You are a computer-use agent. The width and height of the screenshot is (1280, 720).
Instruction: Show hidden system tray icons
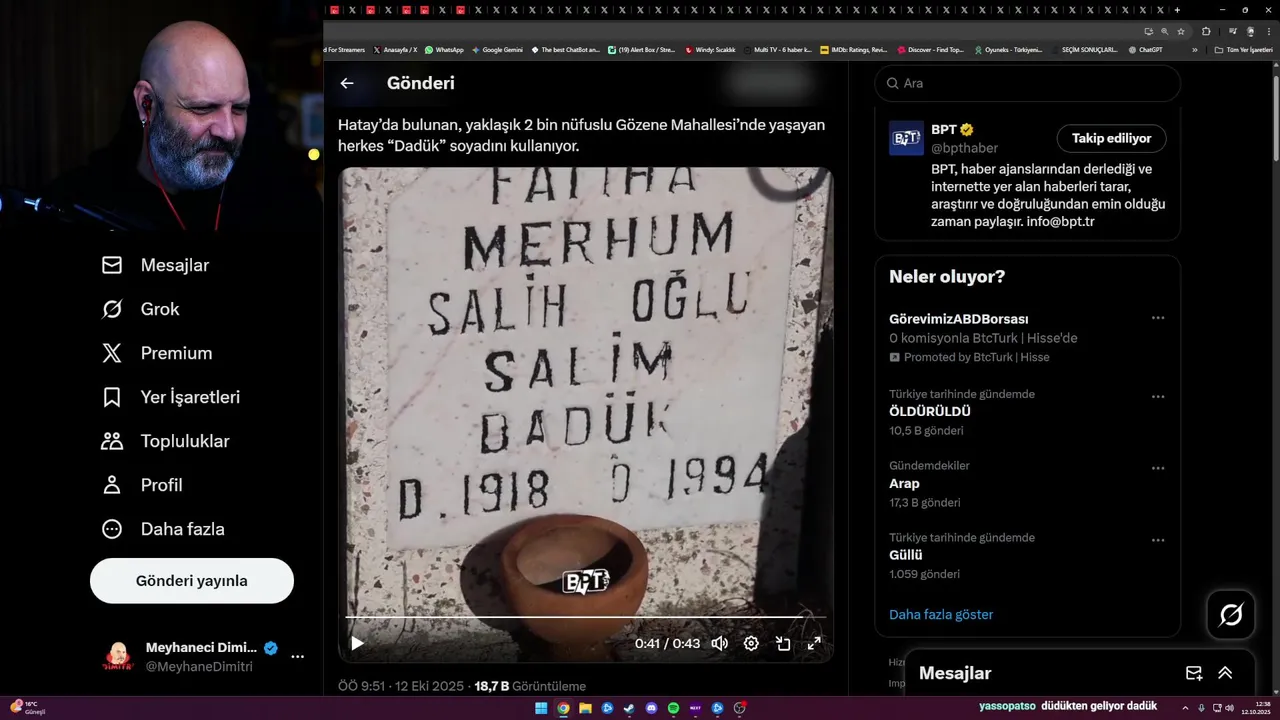(1186, 708)
